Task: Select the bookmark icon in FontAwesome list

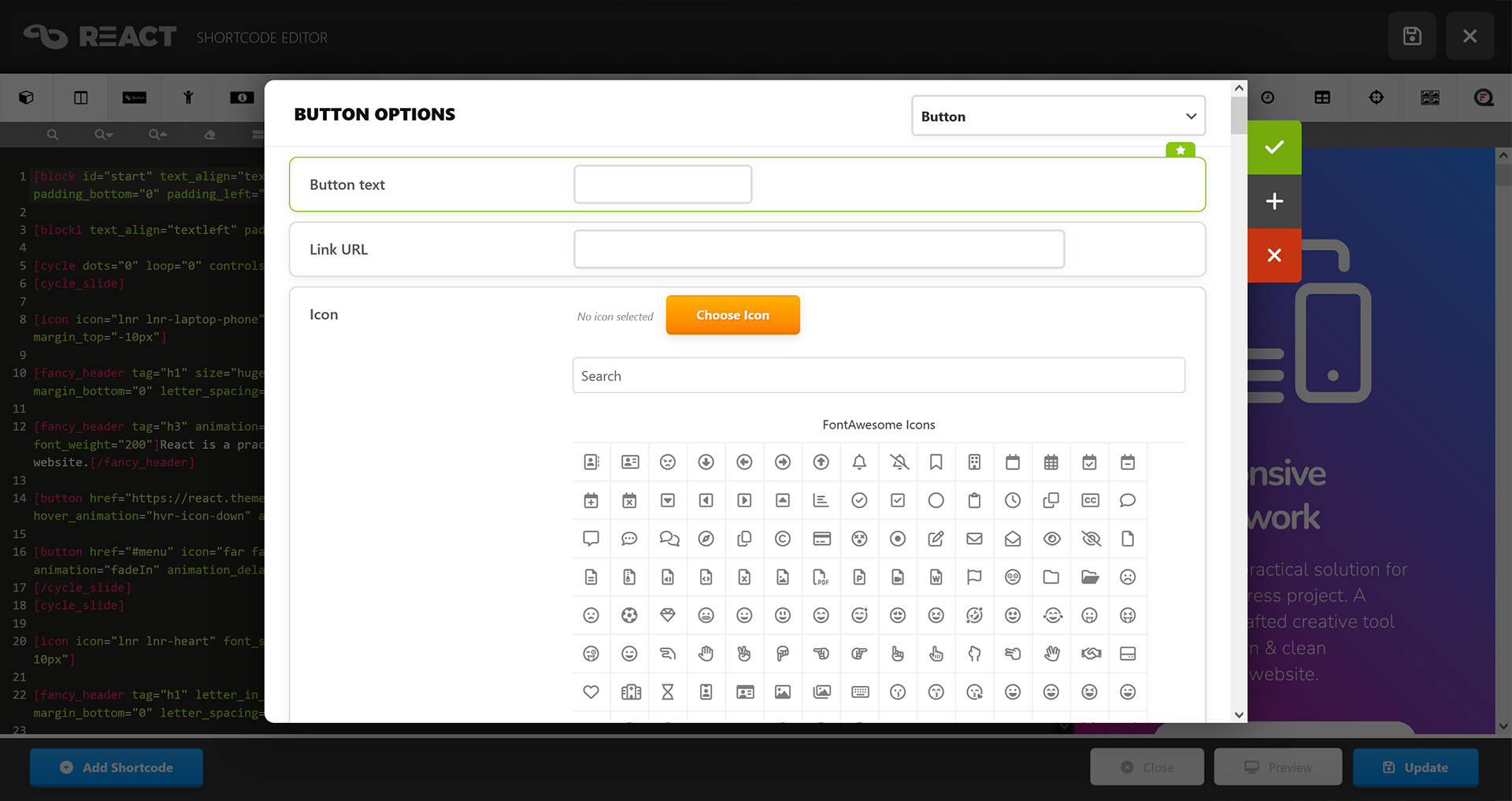Action: [936, 462]
